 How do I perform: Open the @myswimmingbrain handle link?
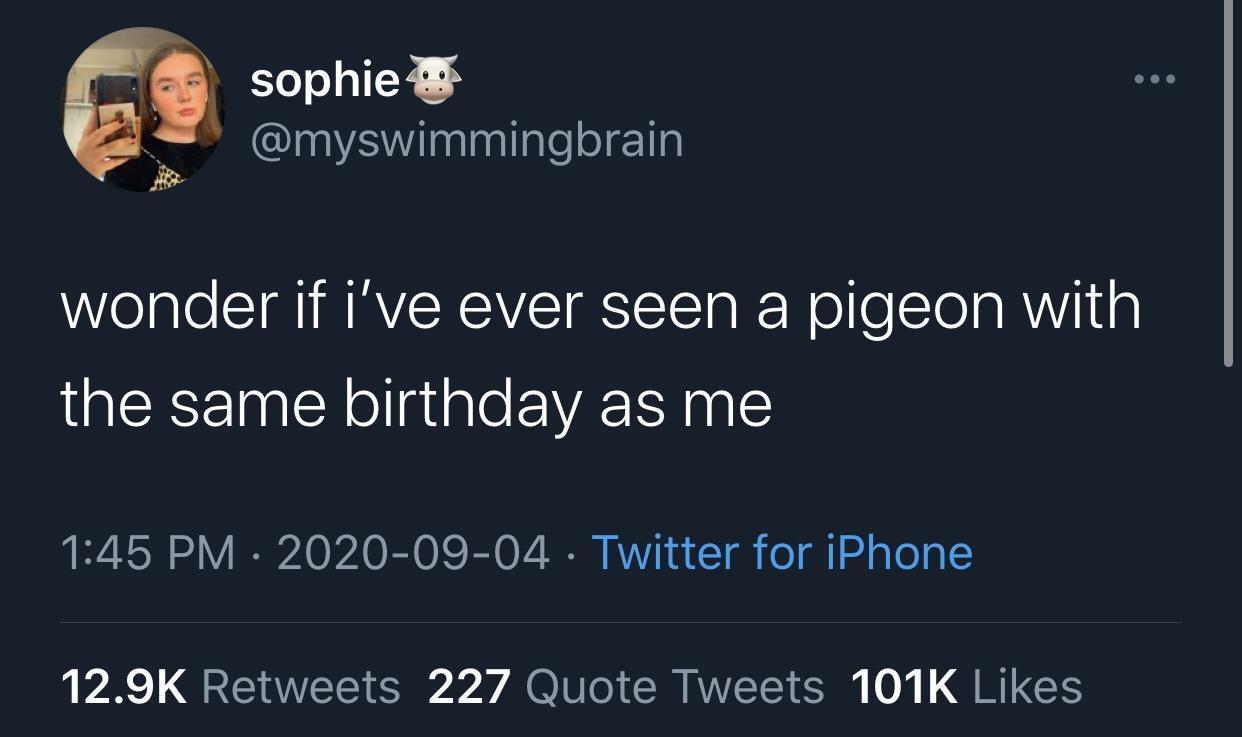tap(466, 140)
